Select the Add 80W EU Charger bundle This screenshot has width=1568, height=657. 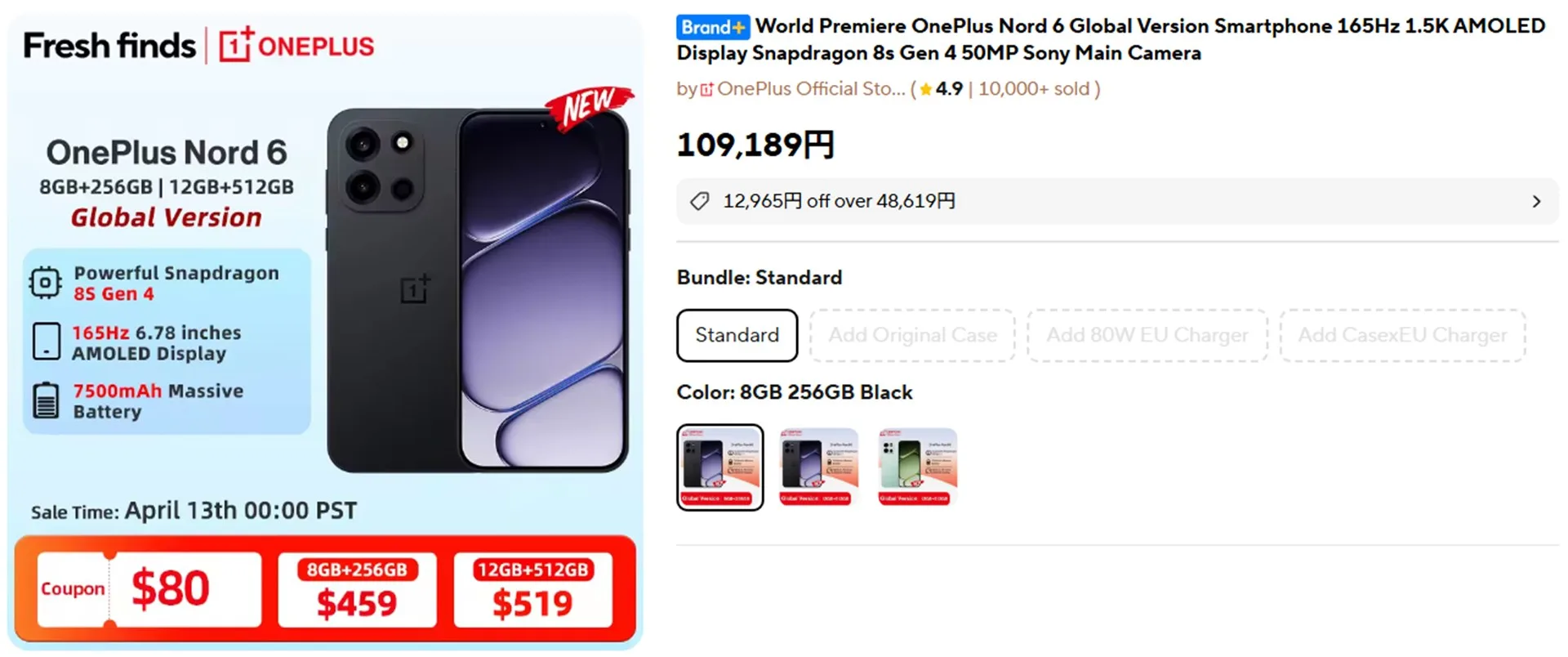(x=1147, y=335)
